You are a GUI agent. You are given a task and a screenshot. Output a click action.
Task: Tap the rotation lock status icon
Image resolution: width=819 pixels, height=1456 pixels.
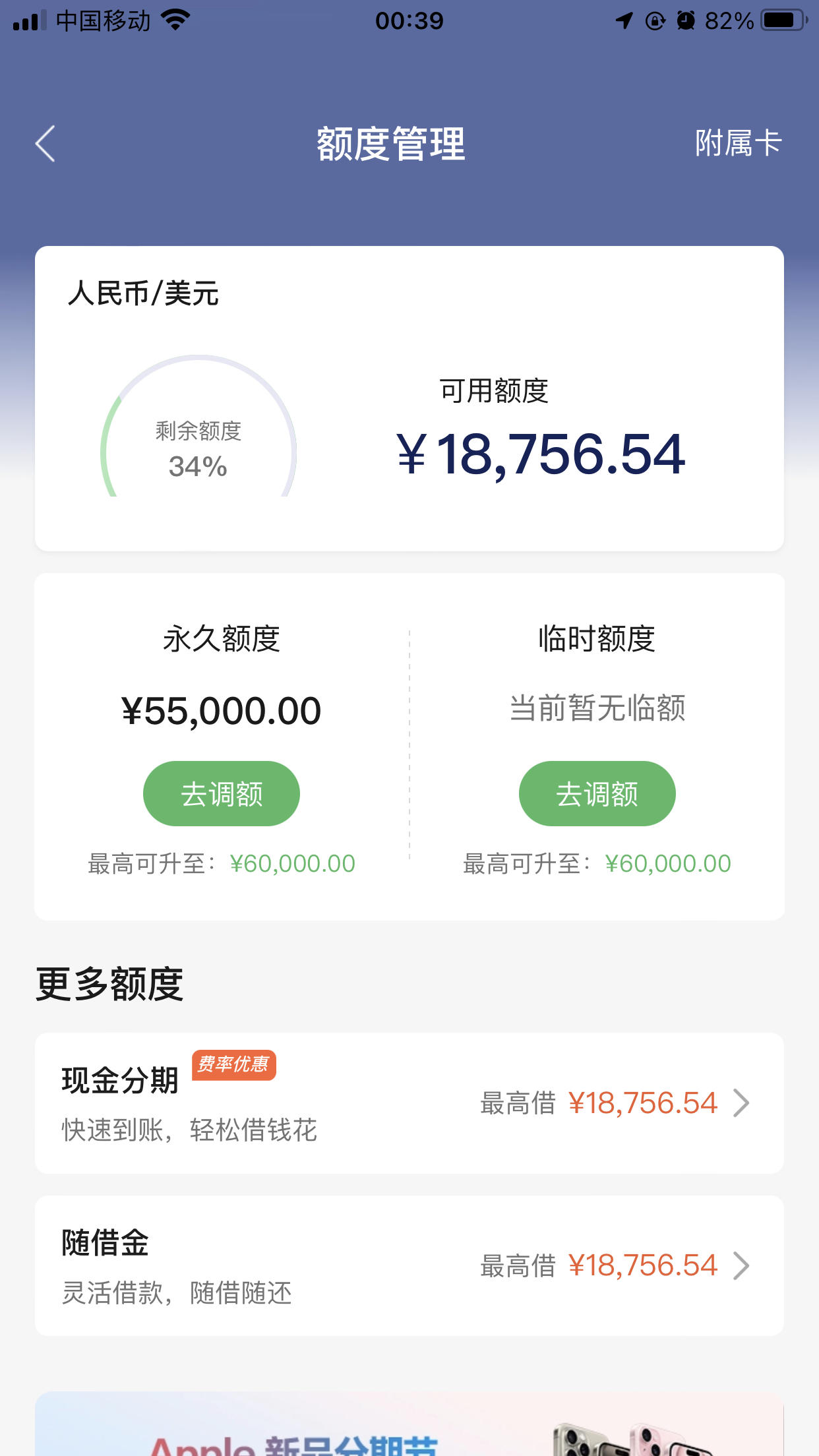click(x=655, y=20)
